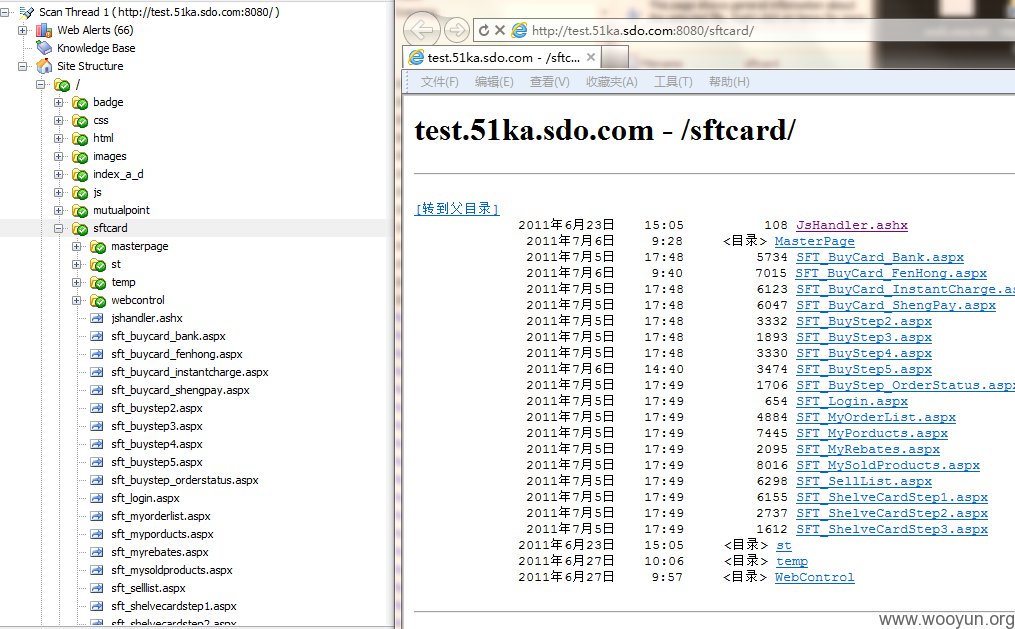Open the SFT_ShelveCardStep3.aspx link
Image resolution: width=1015 pixels, height=629 pixels.
(892, 529)
